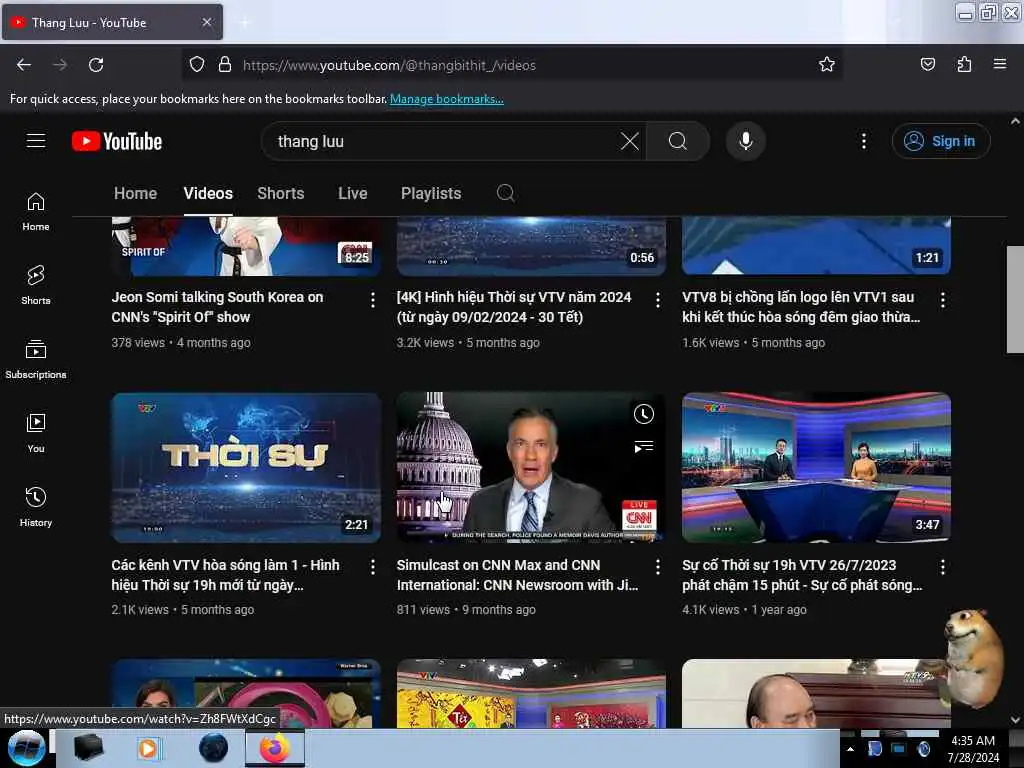Bookmark this page with the star icon
The image size is (1024, 768).
click(827, 64)
